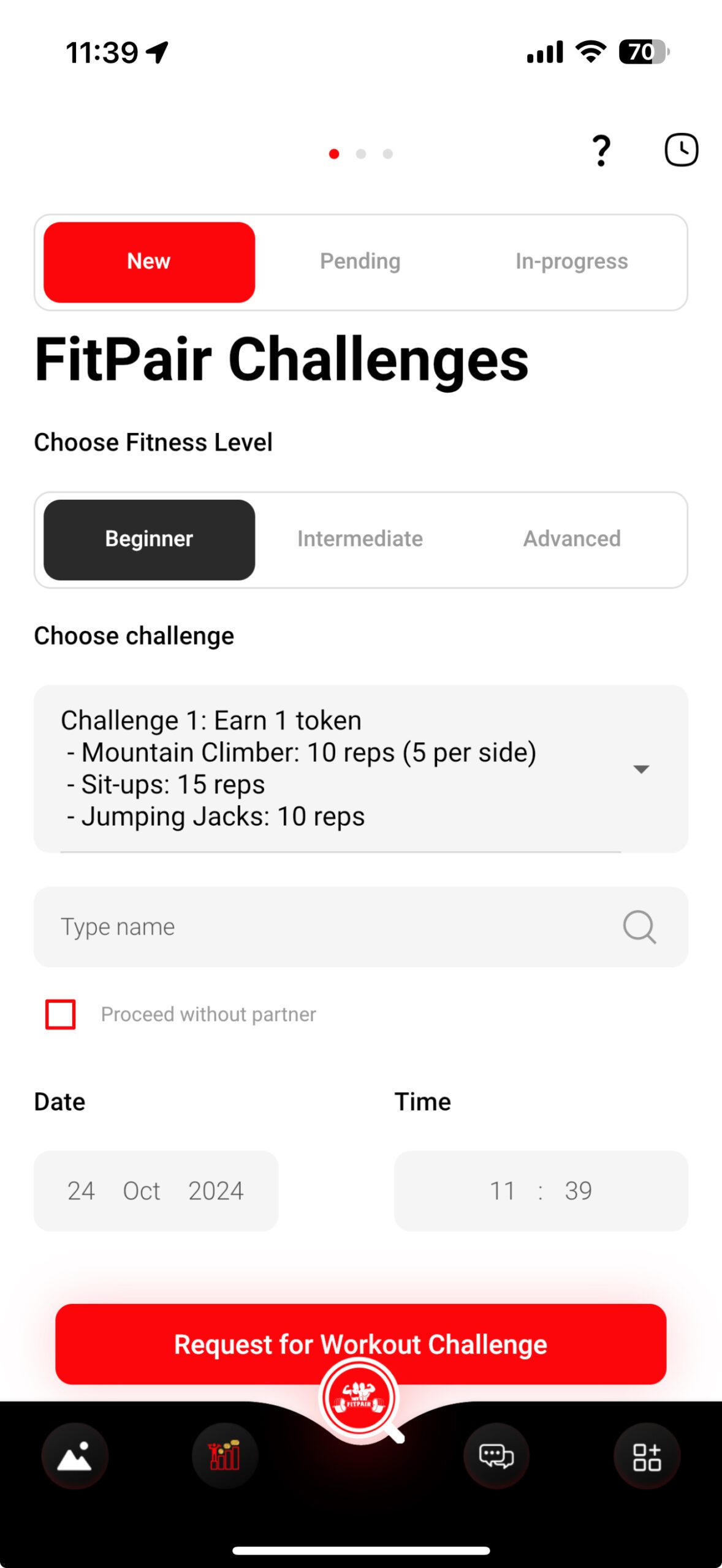The image size is (722, 1568).
Task: Switch to the In-progress tab
Action: point(572,262)
